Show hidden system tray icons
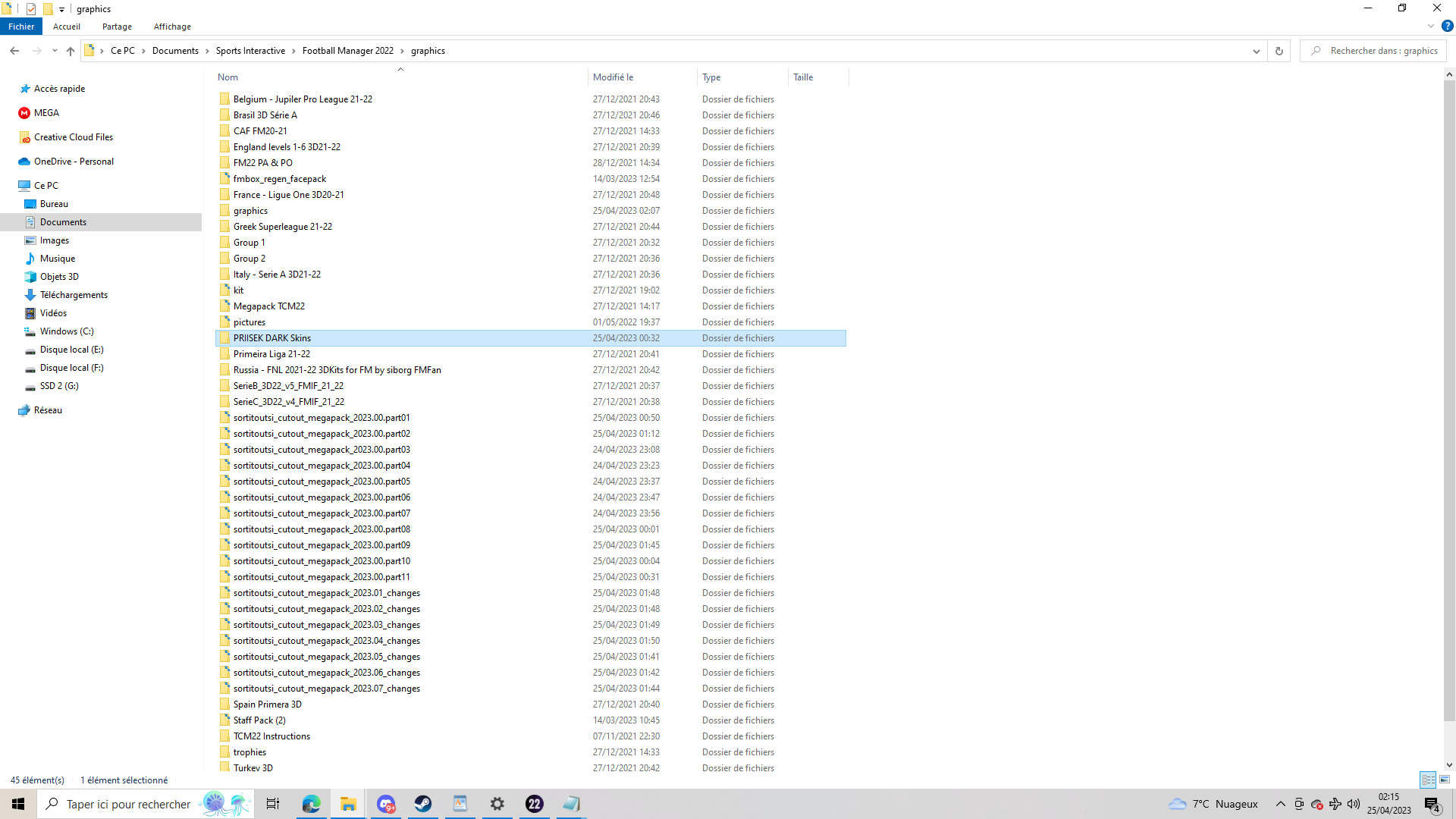 click(x=1280, y=804)
